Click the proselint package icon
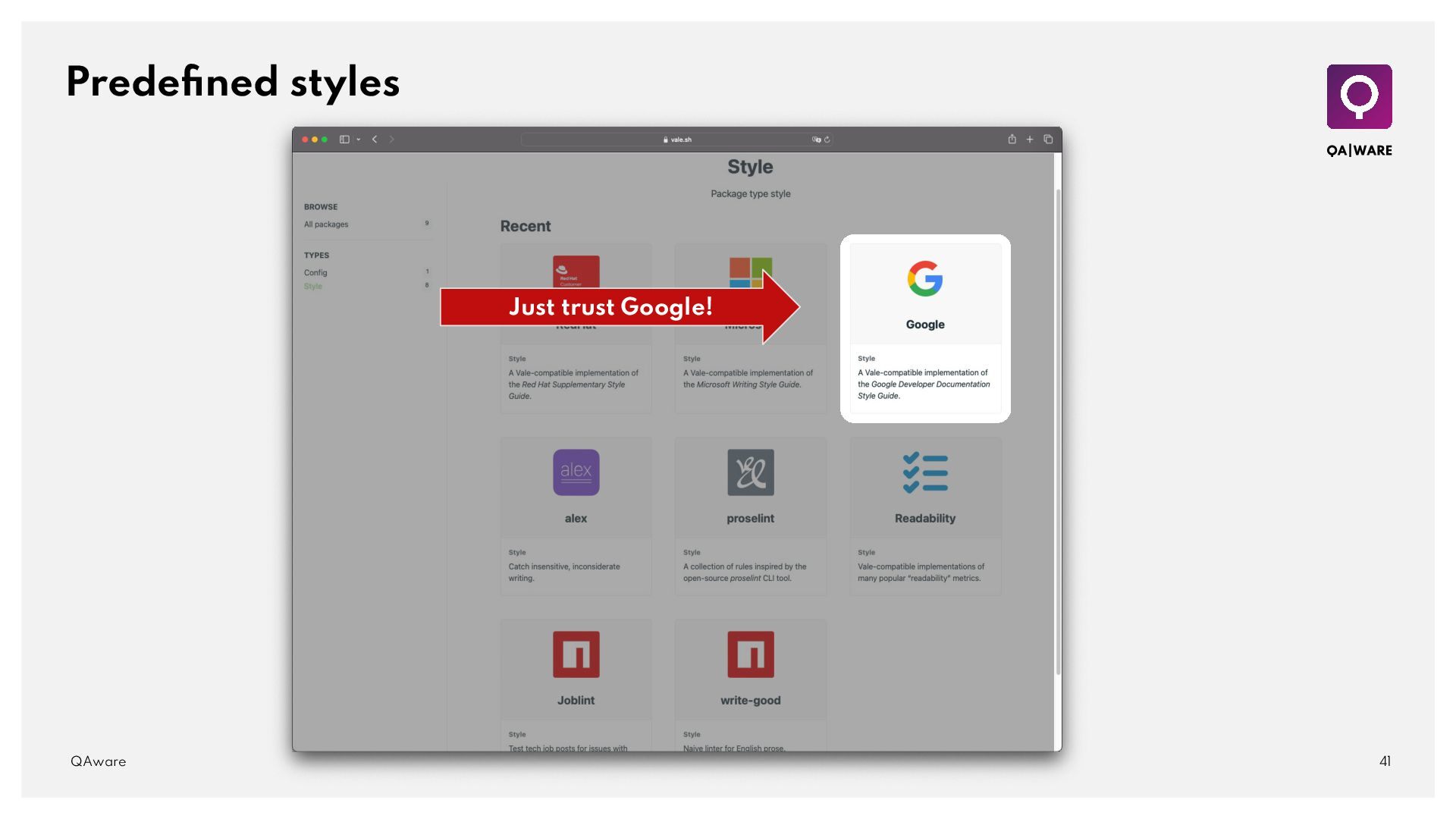Image resolution: width=1456 pixels, height=819 pixels. tap(750, 472)
